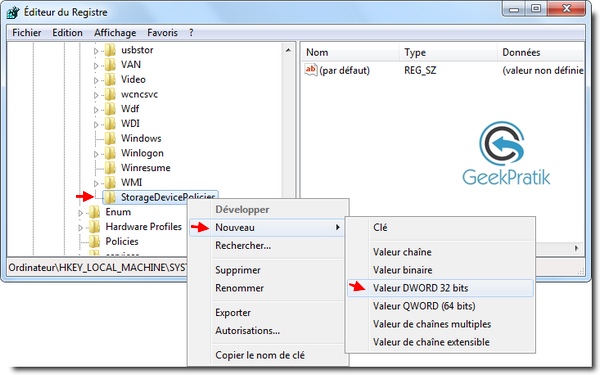This screenshot has height=375, width=600.
Task: Open the Edition menu
Action: [67, 33]
